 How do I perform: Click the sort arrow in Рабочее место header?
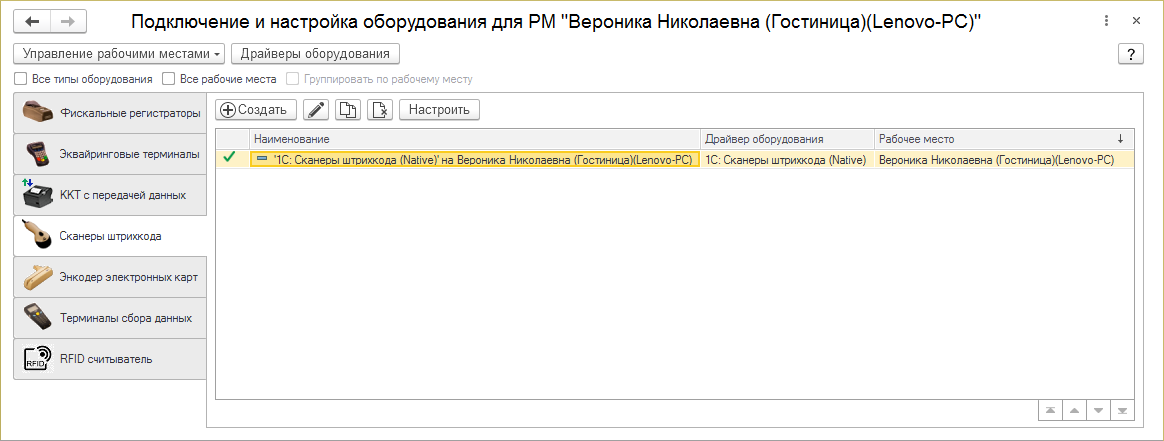click(x=1120, y=139)
